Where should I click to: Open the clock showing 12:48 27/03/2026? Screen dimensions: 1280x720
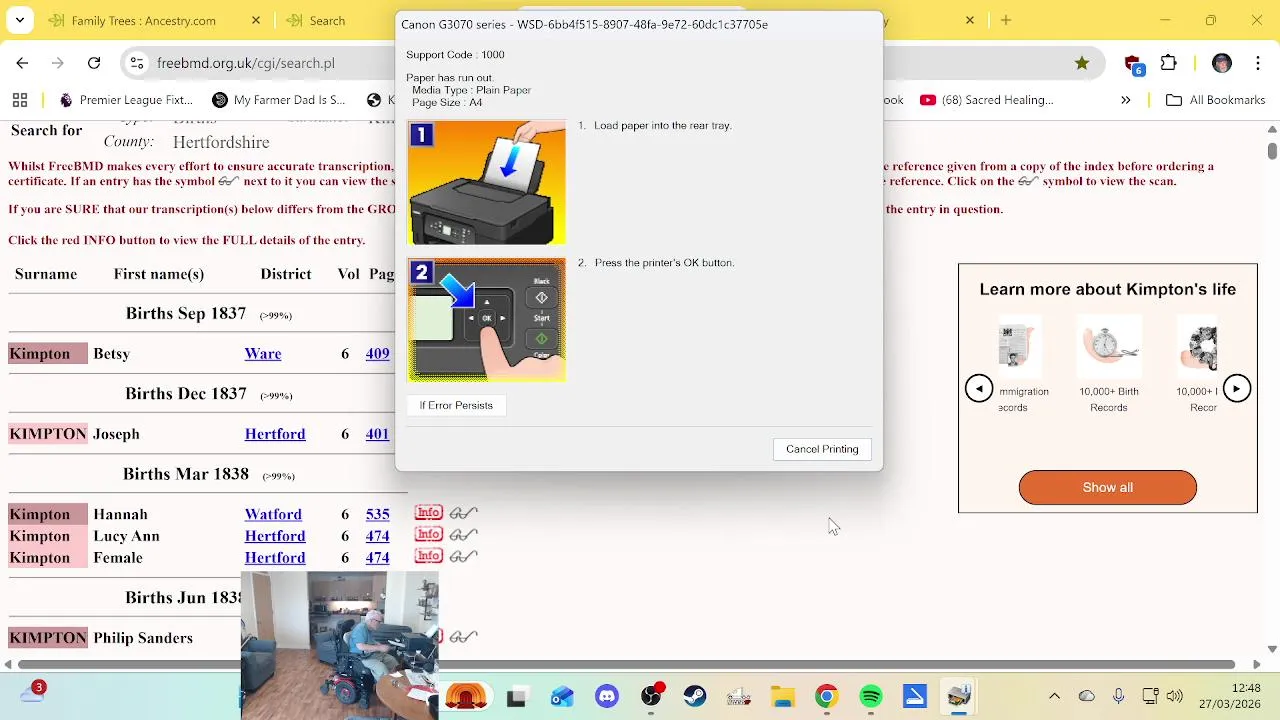click(x=1232, y=696)
